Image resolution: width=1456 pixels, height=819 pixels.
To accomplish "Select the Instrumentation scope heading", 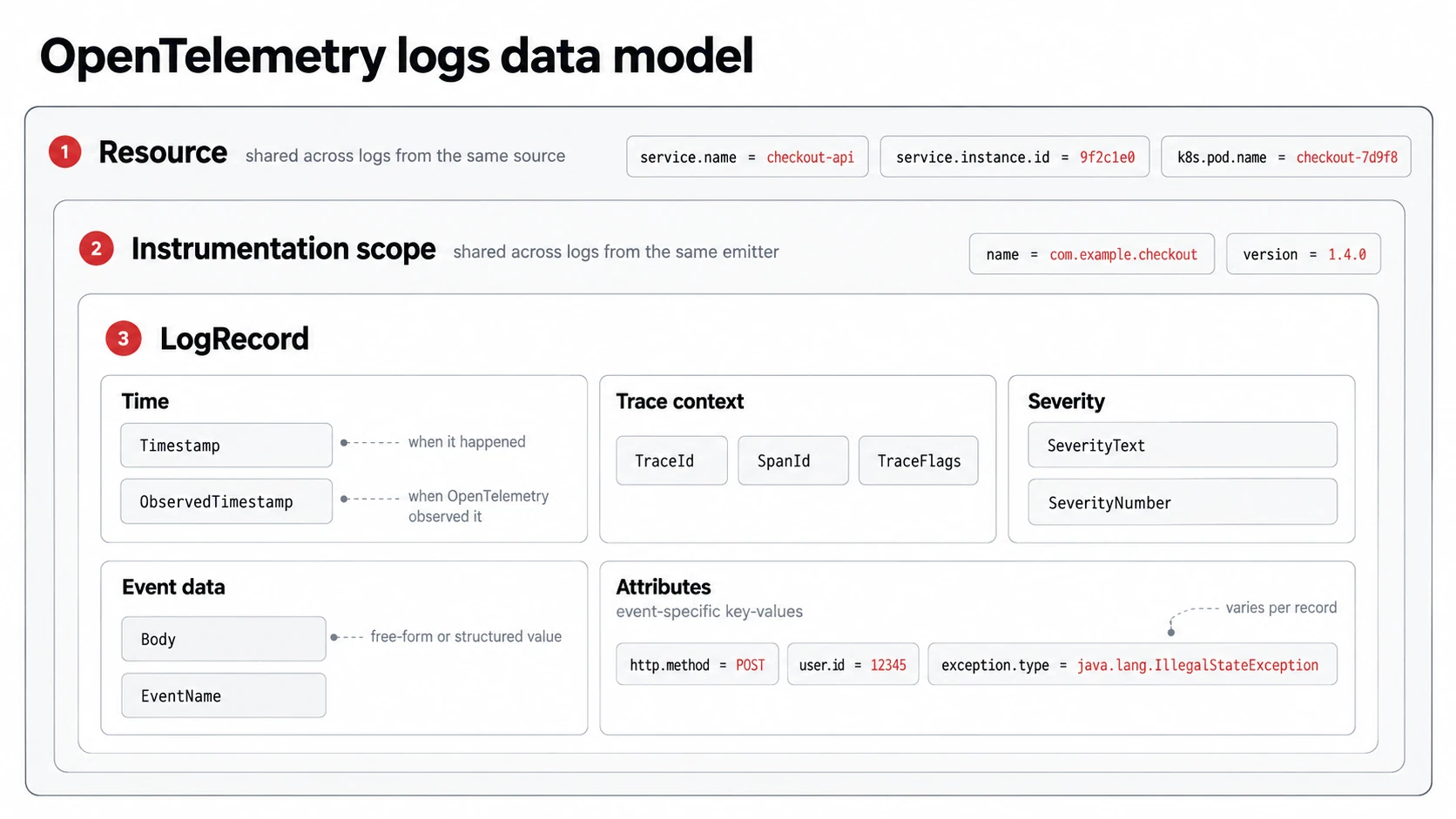I will pos(283,249).
